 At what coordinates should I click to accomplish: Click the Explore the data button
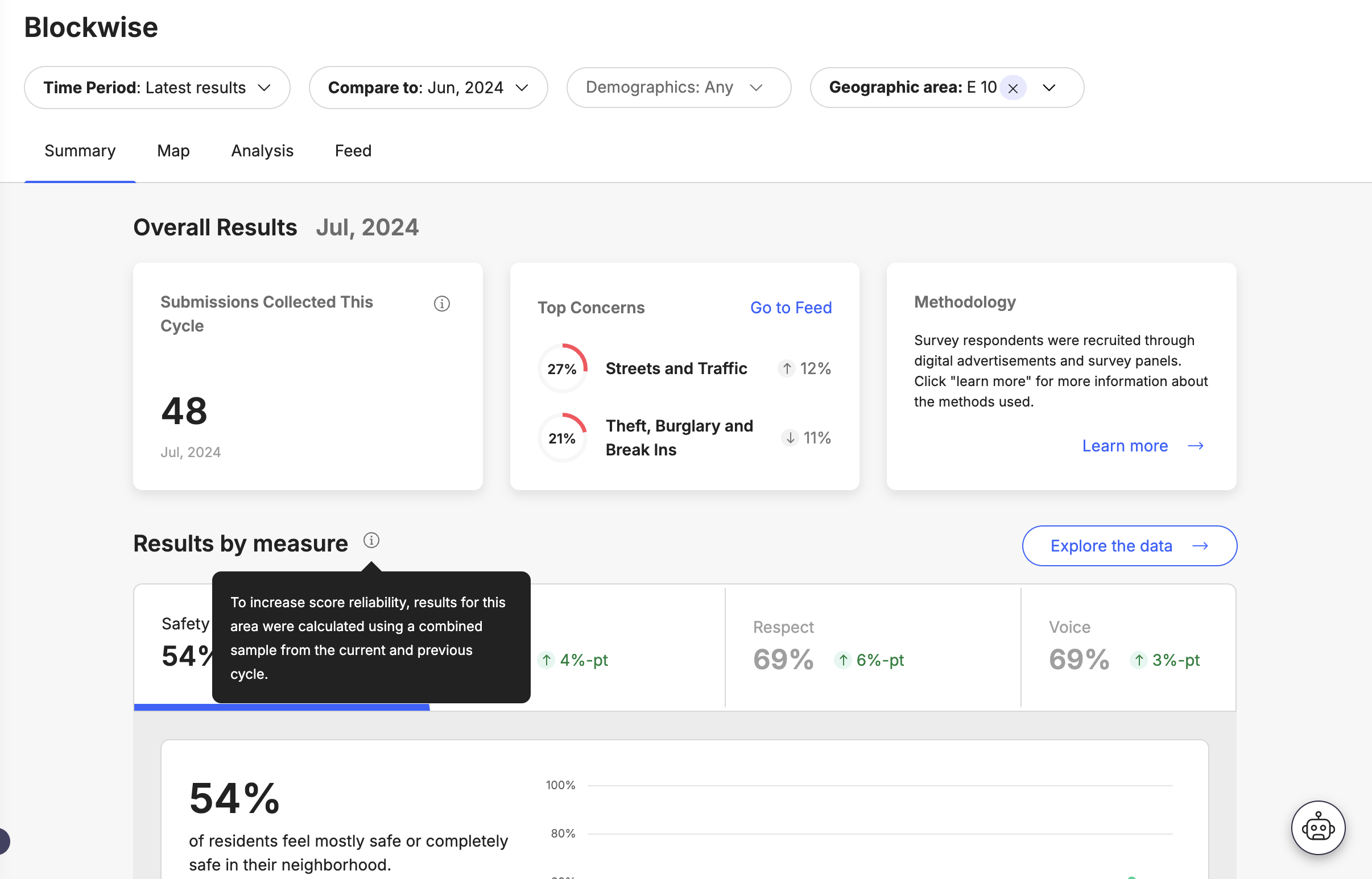click(x=1129, y=546)
